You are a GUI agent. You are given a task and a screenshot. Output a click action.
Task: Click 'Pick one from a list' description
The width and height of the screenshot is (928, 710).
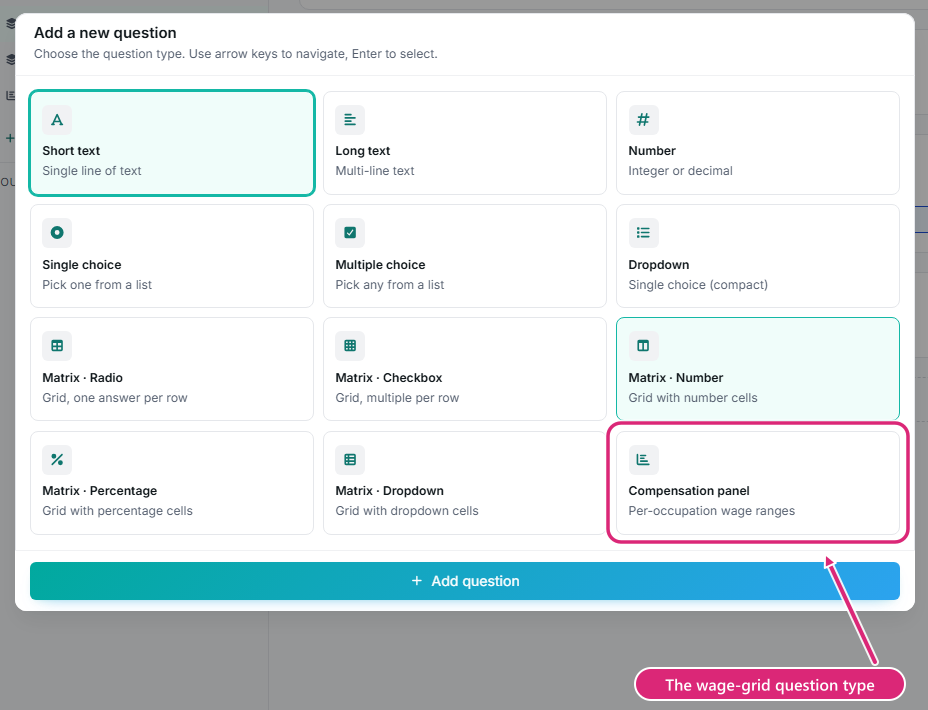click(x=97, y=285)
